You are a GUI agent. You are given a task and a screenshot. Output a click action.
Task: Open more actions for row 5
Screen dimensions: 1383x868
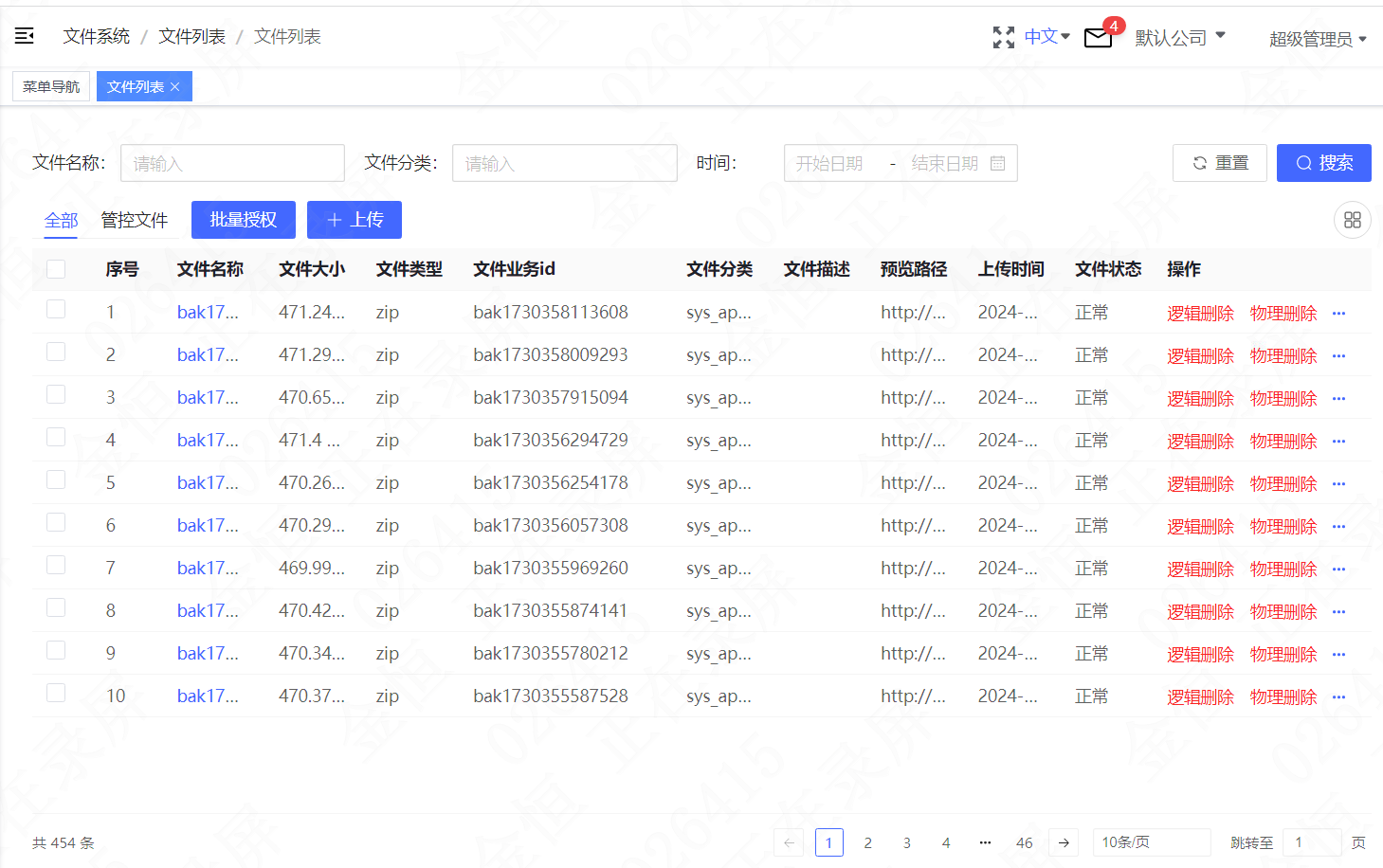(1338, 483)
